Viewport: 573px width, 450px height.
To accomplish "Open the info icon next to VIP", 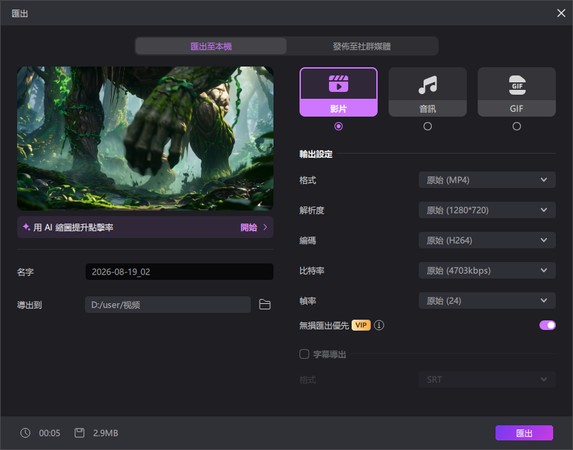I will [379, 325].
